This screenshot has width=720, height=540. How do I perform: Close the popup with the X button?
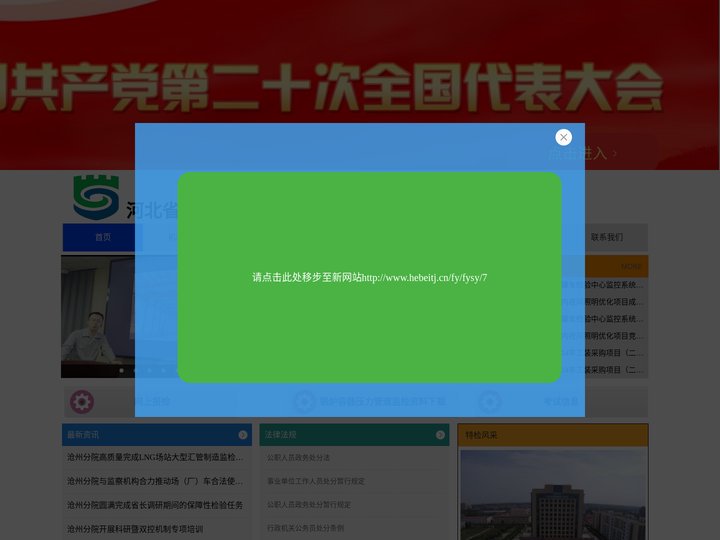click(x=563, y=137)
